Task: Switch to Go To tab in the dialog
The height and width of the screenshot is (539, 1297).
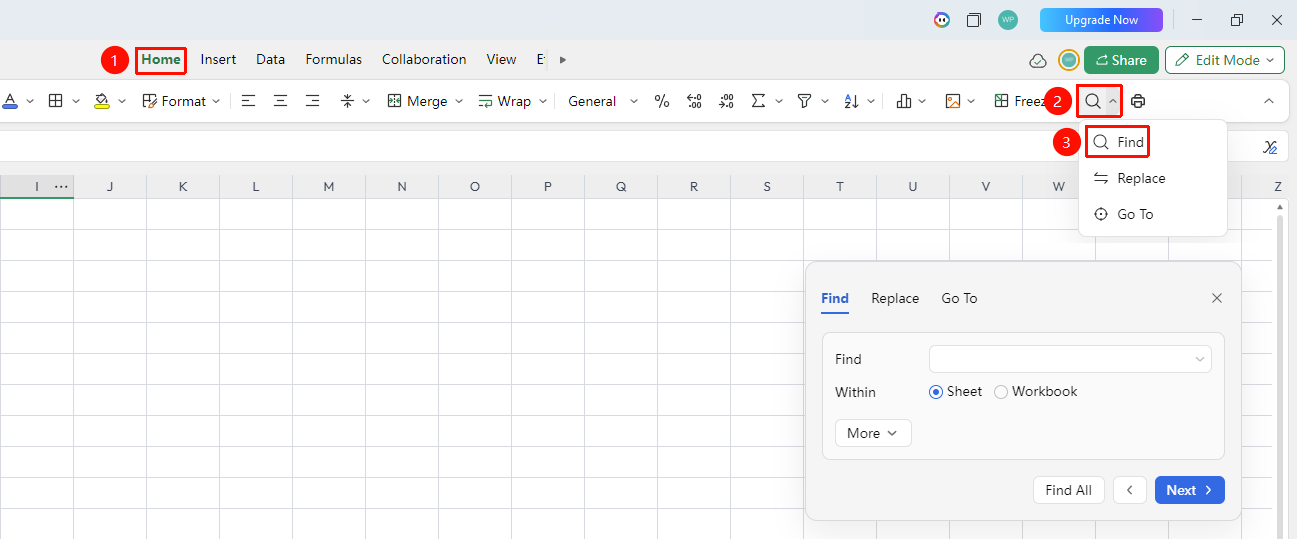Action: pos(959,298)
